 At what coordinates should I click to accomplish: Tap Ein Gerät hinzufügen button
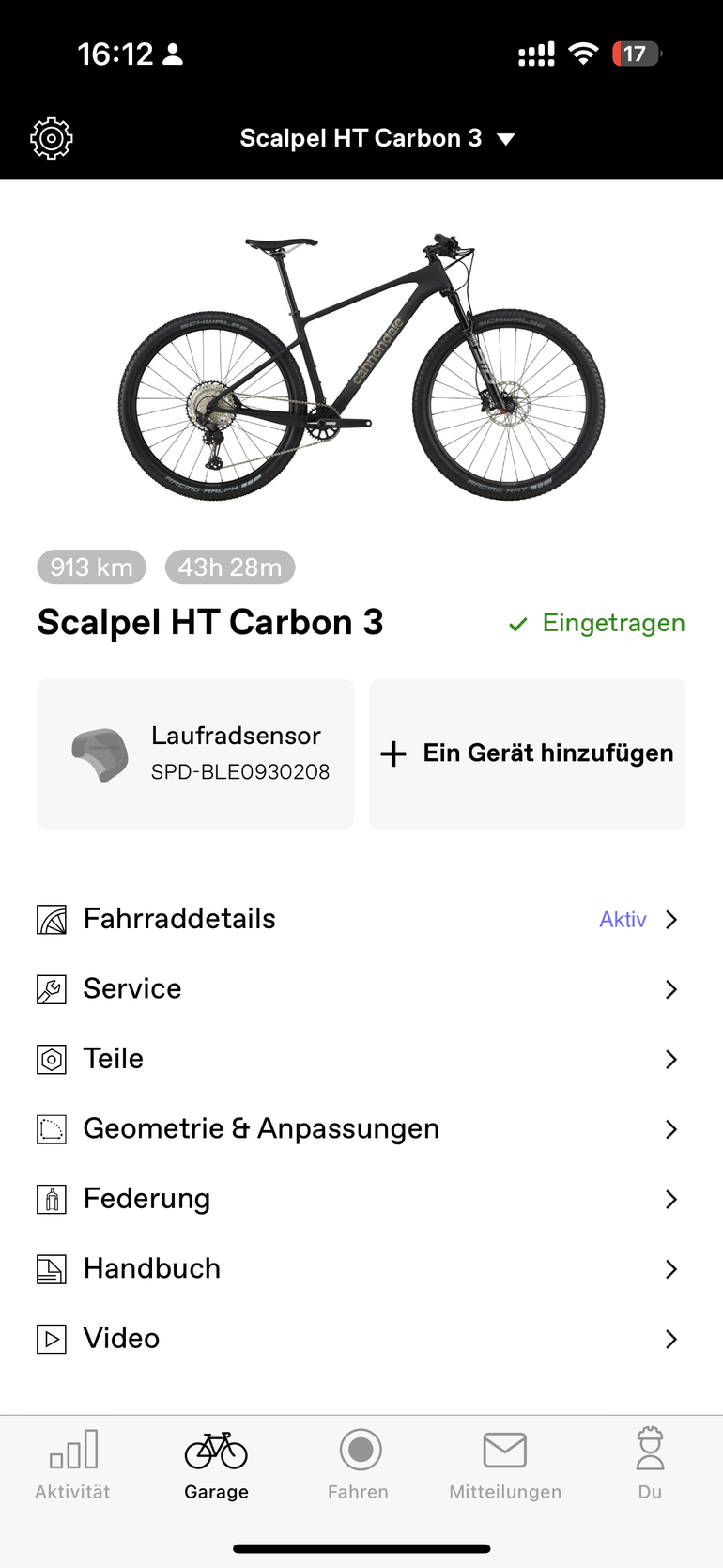528,753
